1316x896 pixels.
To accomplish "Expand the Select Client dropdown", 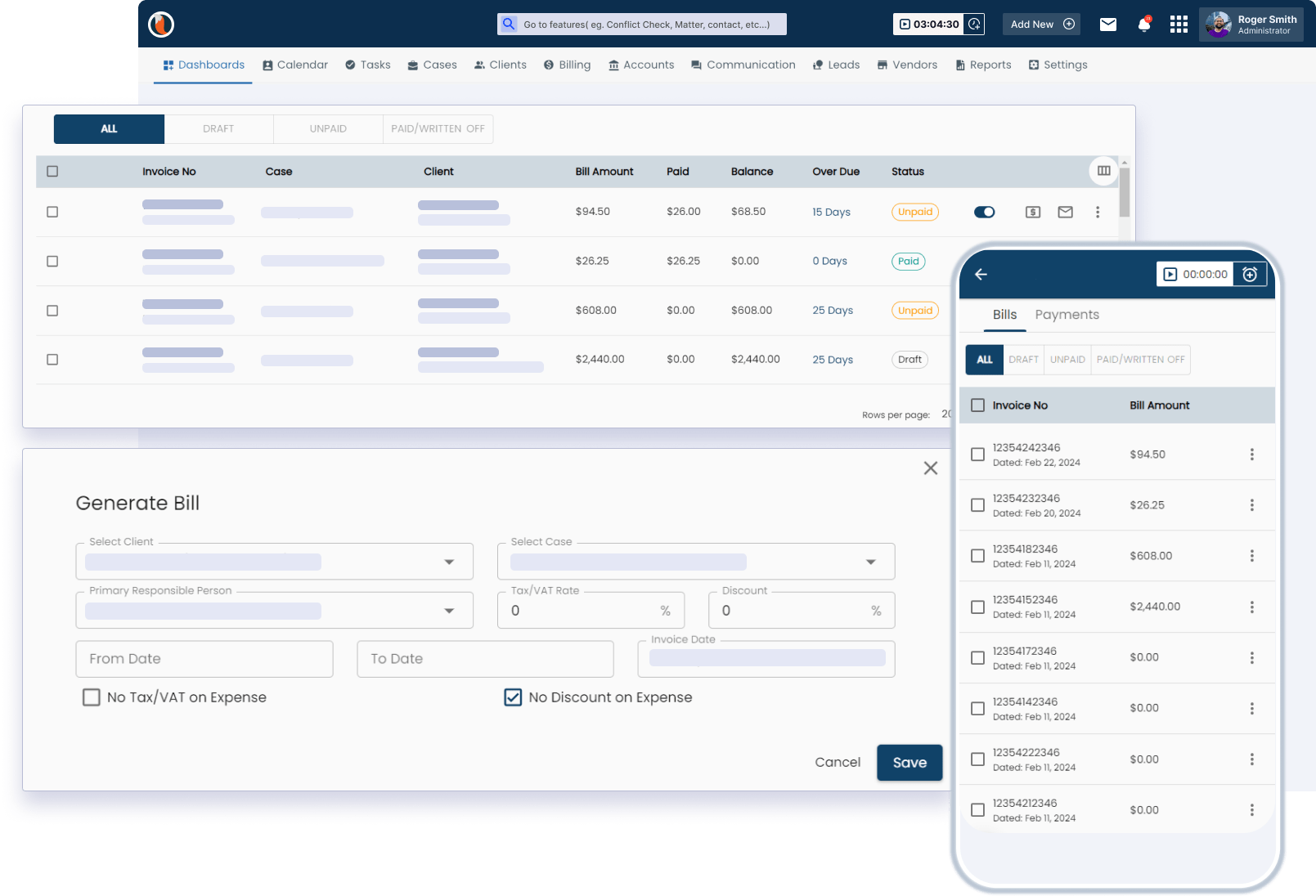I will pos(449,562).
